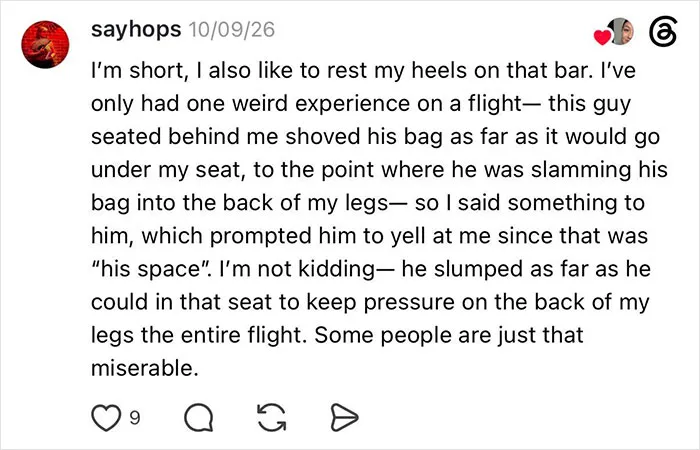The height and width of the screenshot is (450, 700).
Task: View the like count of 9
Action: (134, 418)
